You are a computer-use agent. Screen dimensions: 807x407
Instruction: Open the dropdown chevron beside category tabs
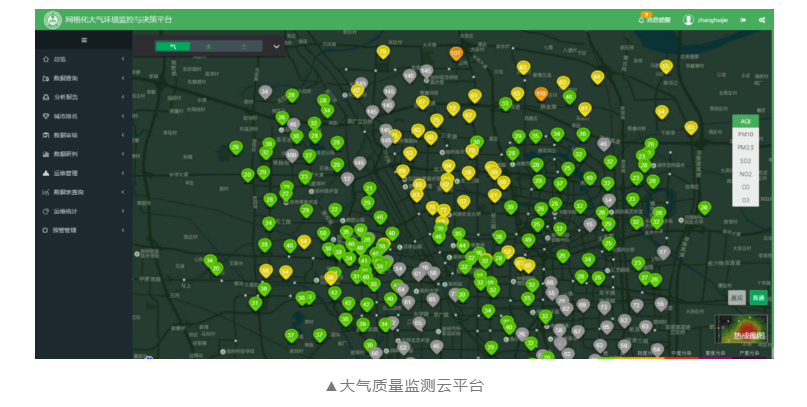pos(277,46)
